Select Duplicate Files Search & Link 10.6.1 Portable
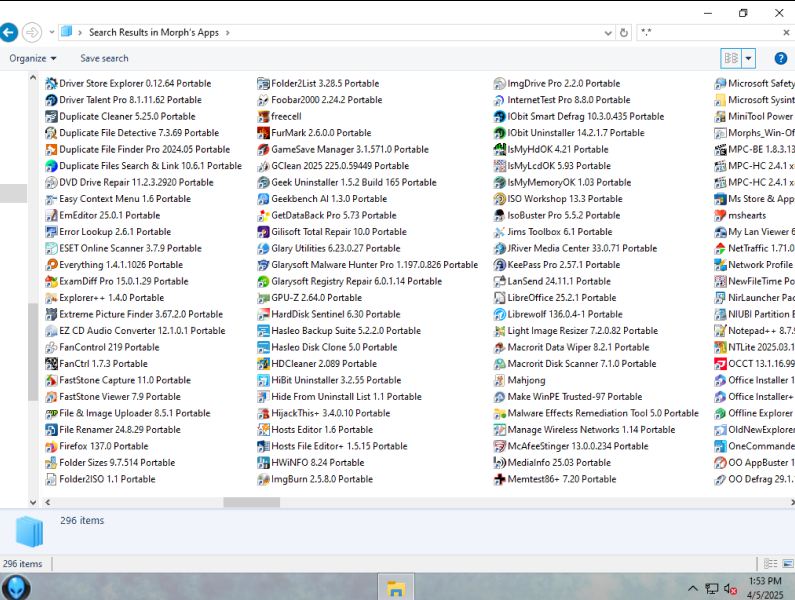Image resolution: width=795 pixels, height=600 pixels. point(144,166)
